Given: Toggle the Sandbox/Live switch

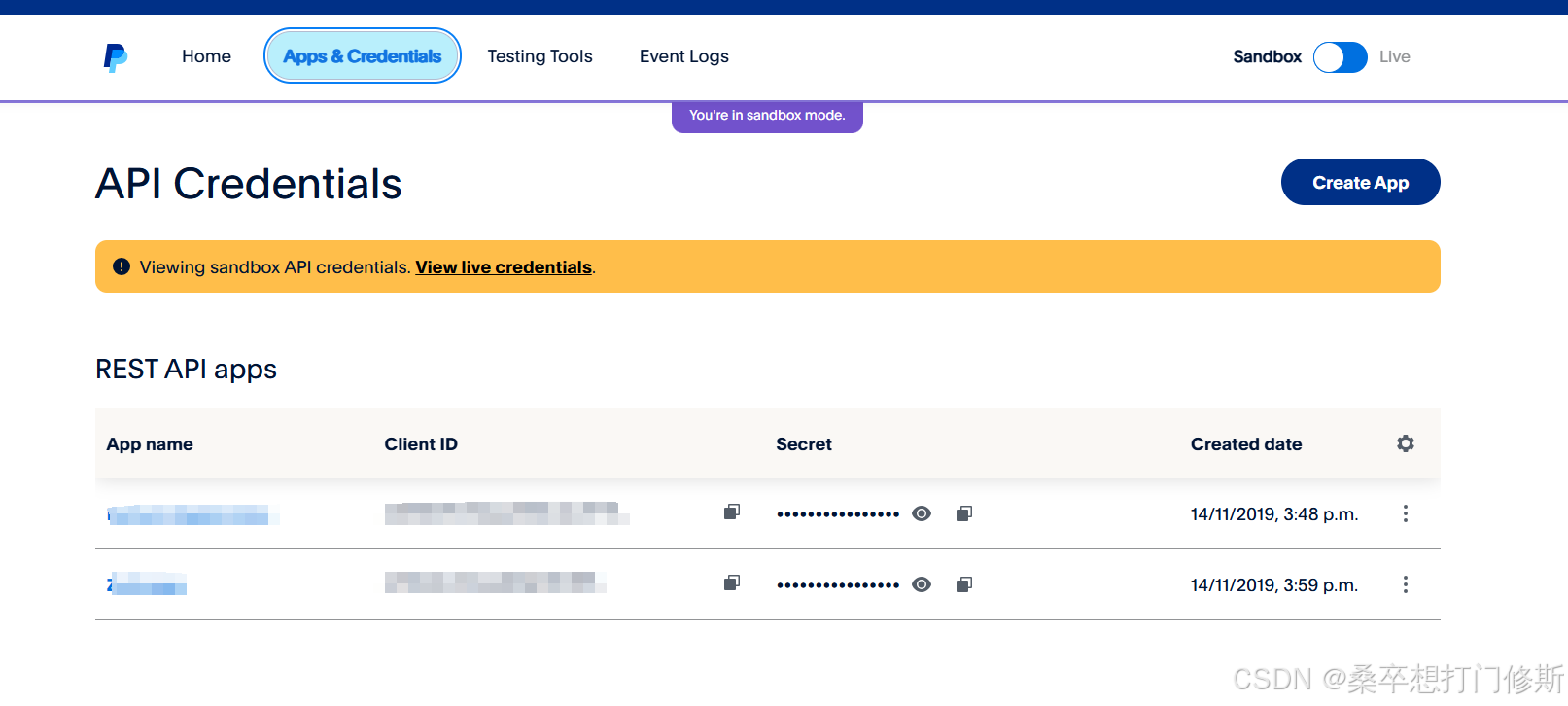Looking at the screenshot, I should [1341, 57].
